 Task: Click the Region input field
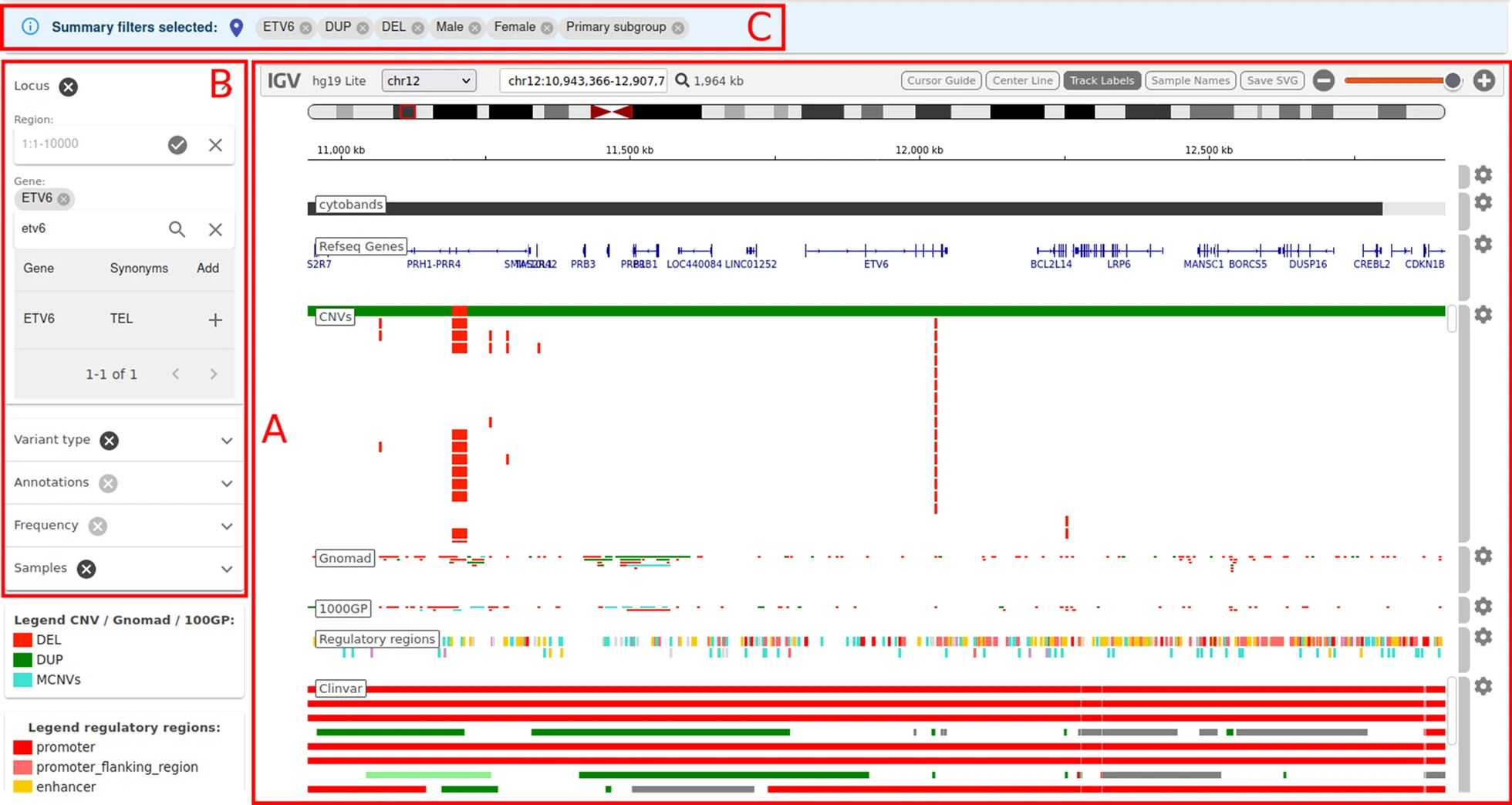click(89, 144)
